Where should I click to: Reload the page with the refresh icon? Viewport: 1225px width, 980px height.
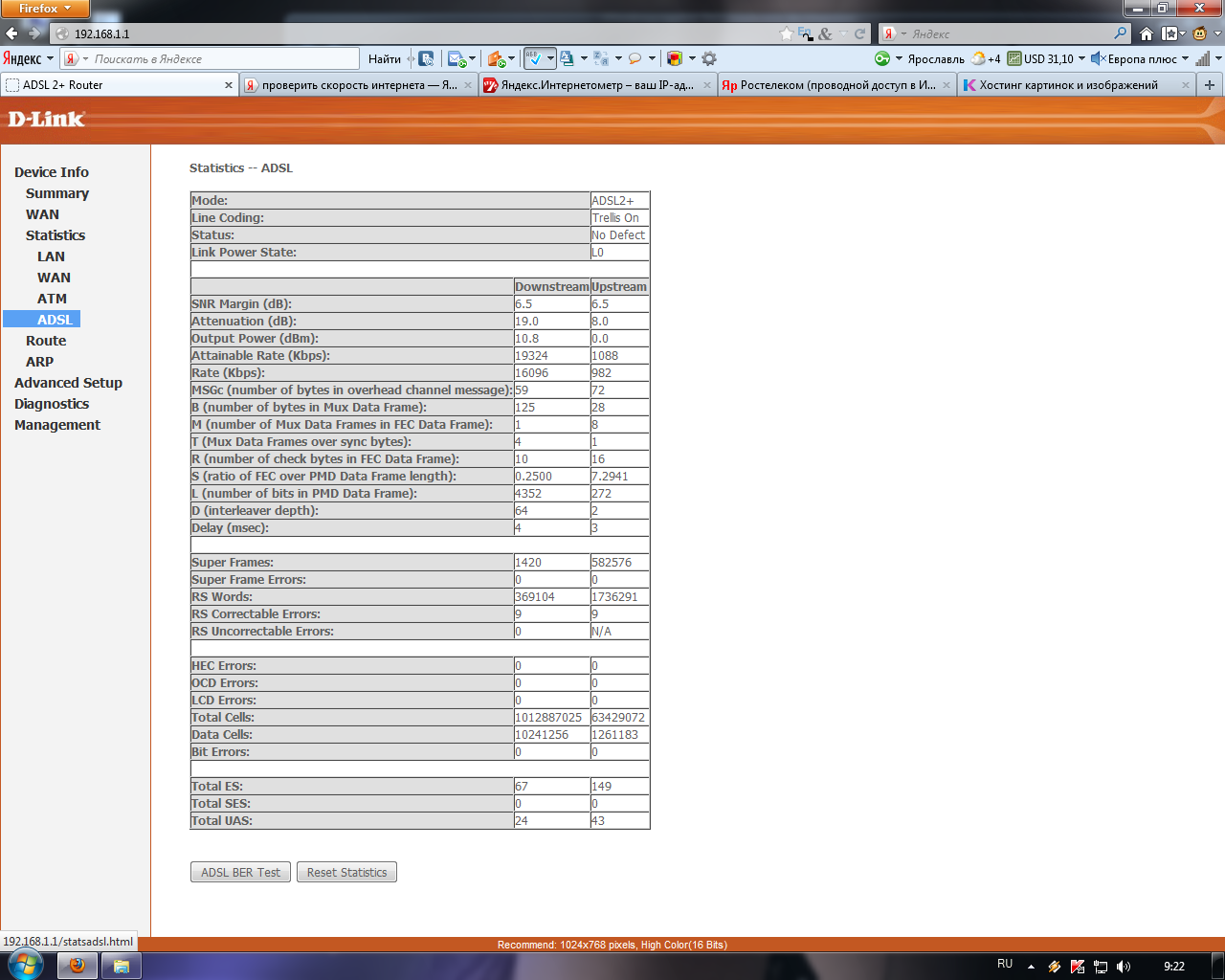(x=859, y=33)
